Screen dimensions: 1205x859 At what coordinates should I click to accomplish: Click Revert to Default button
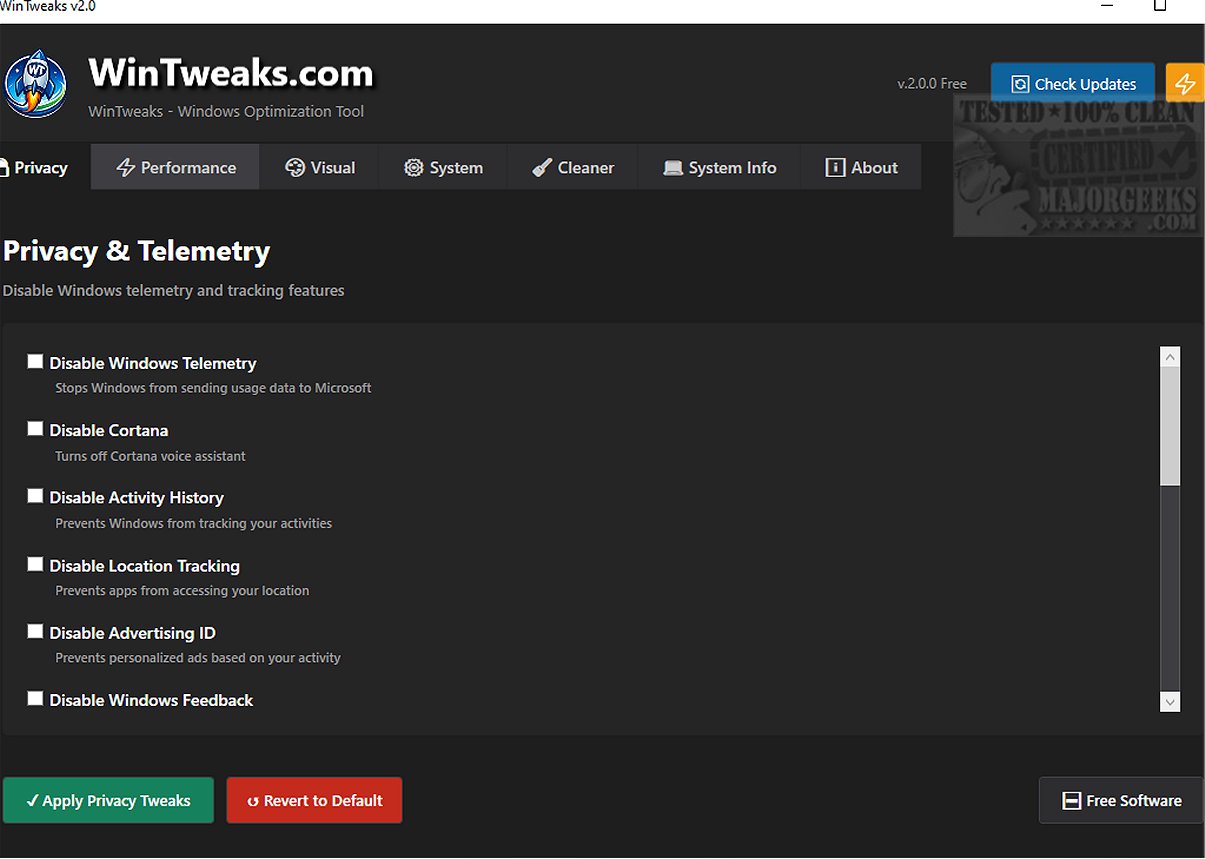314,800
